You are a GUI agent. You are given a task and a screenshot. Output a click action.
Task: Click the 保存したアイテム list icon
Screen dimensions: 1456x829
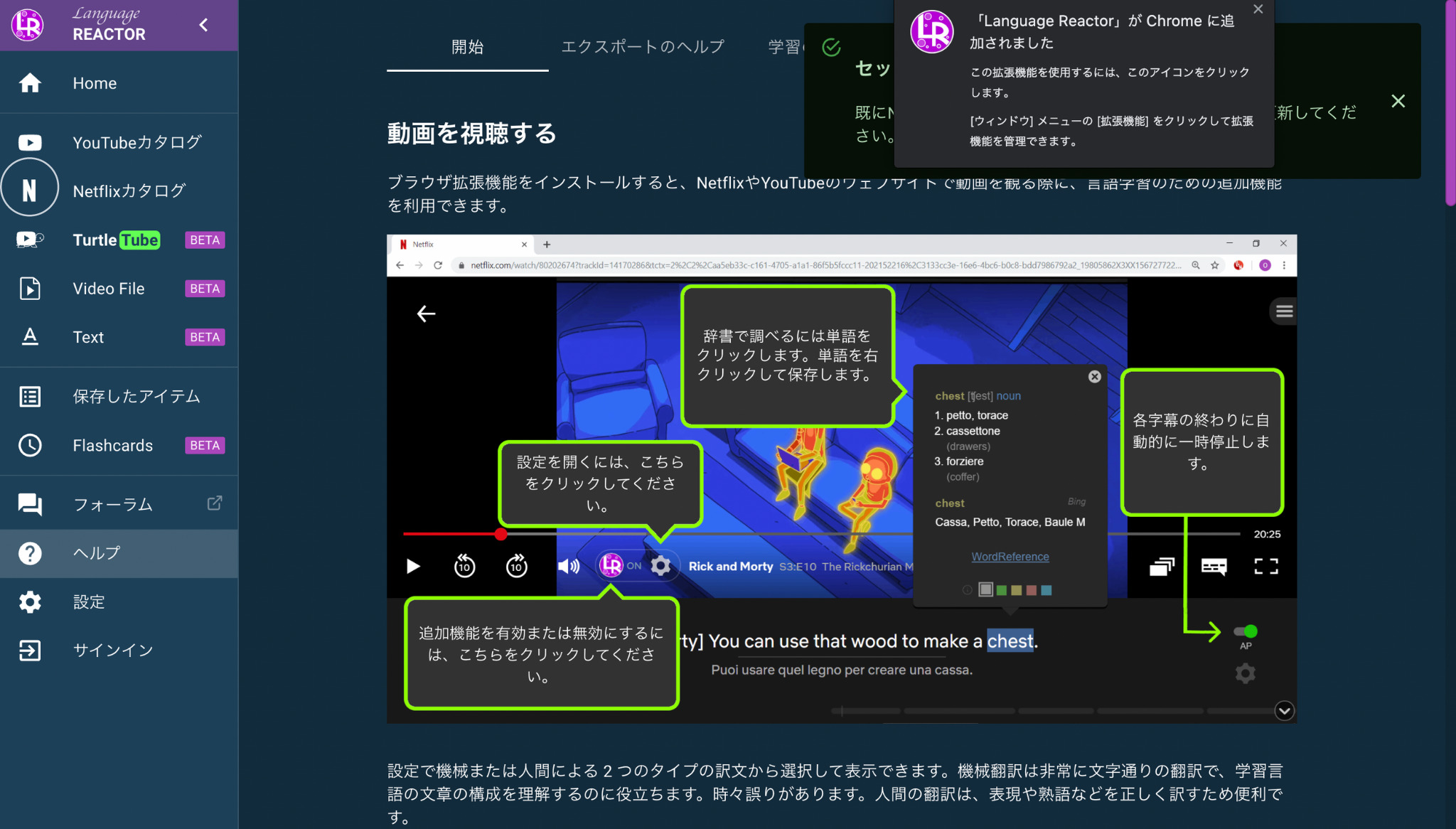tap(30, 397)
